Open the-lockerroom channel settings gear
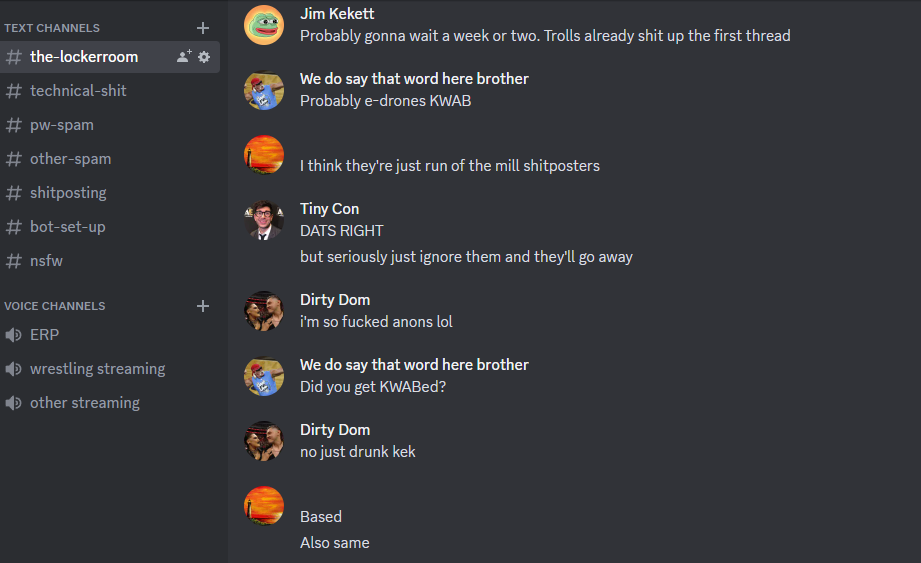921x563 pixels. click(204, 57)
